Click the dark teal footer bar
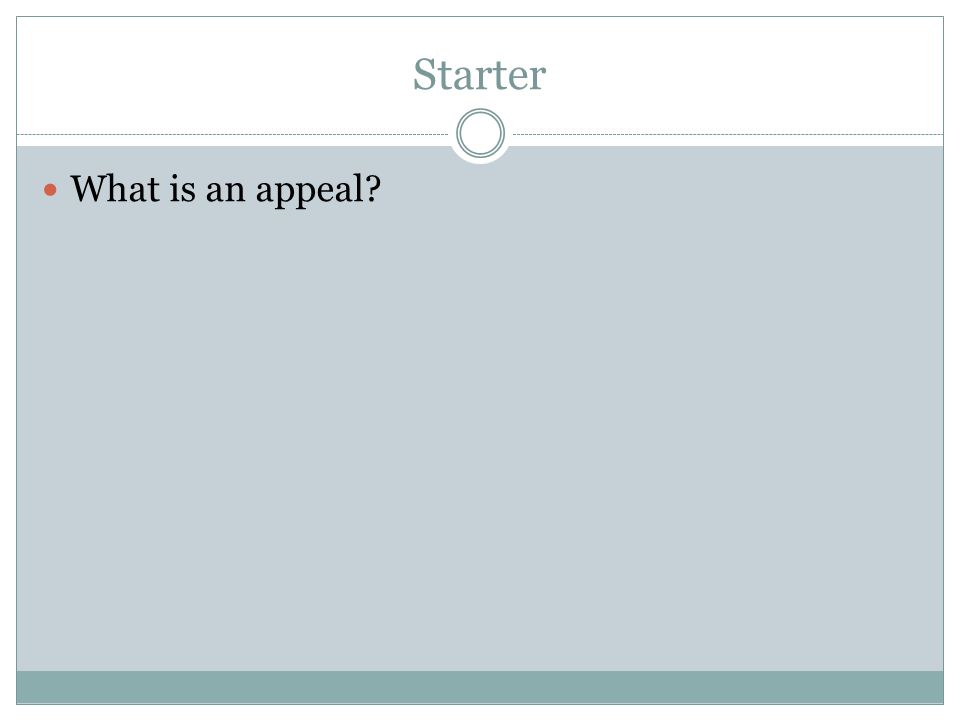The image size is (960, 720). tap(480, 687)
